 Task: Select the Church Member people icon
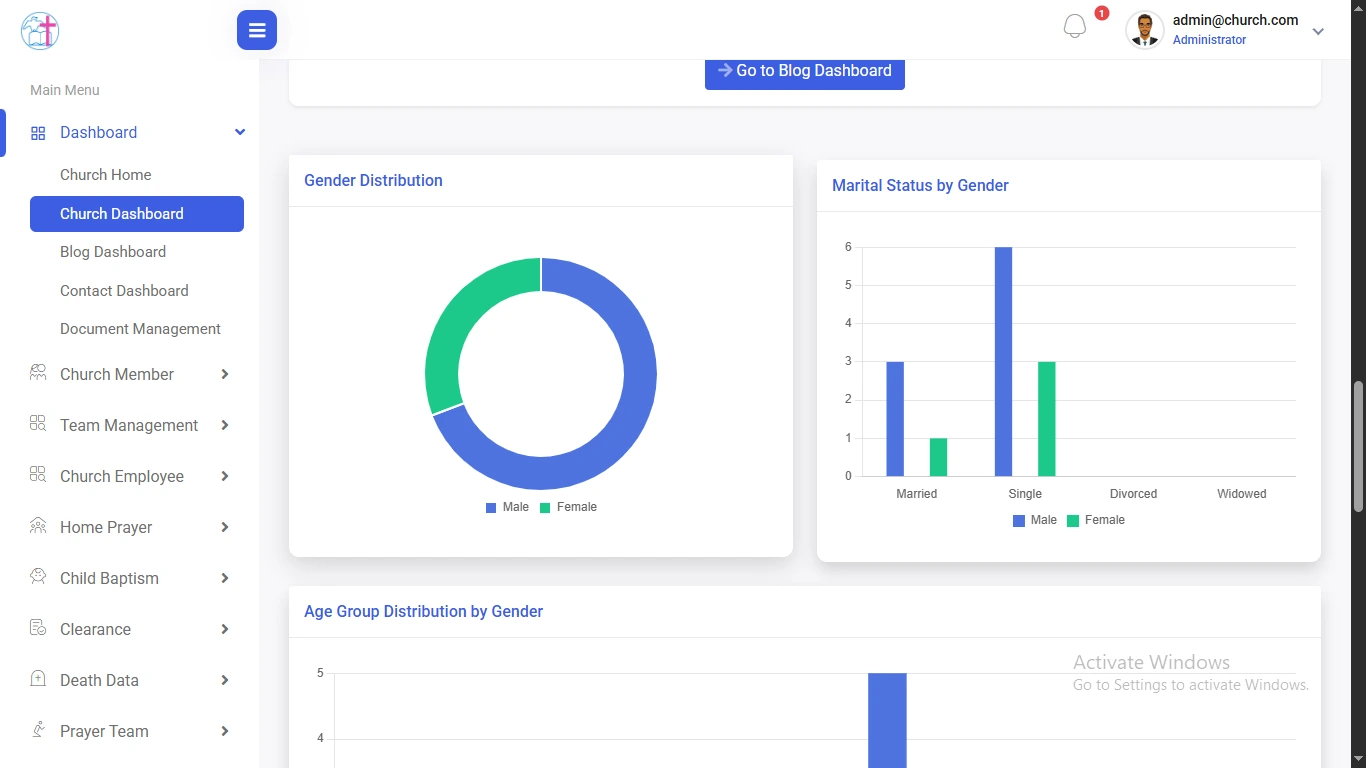click(x=38, y=373)
